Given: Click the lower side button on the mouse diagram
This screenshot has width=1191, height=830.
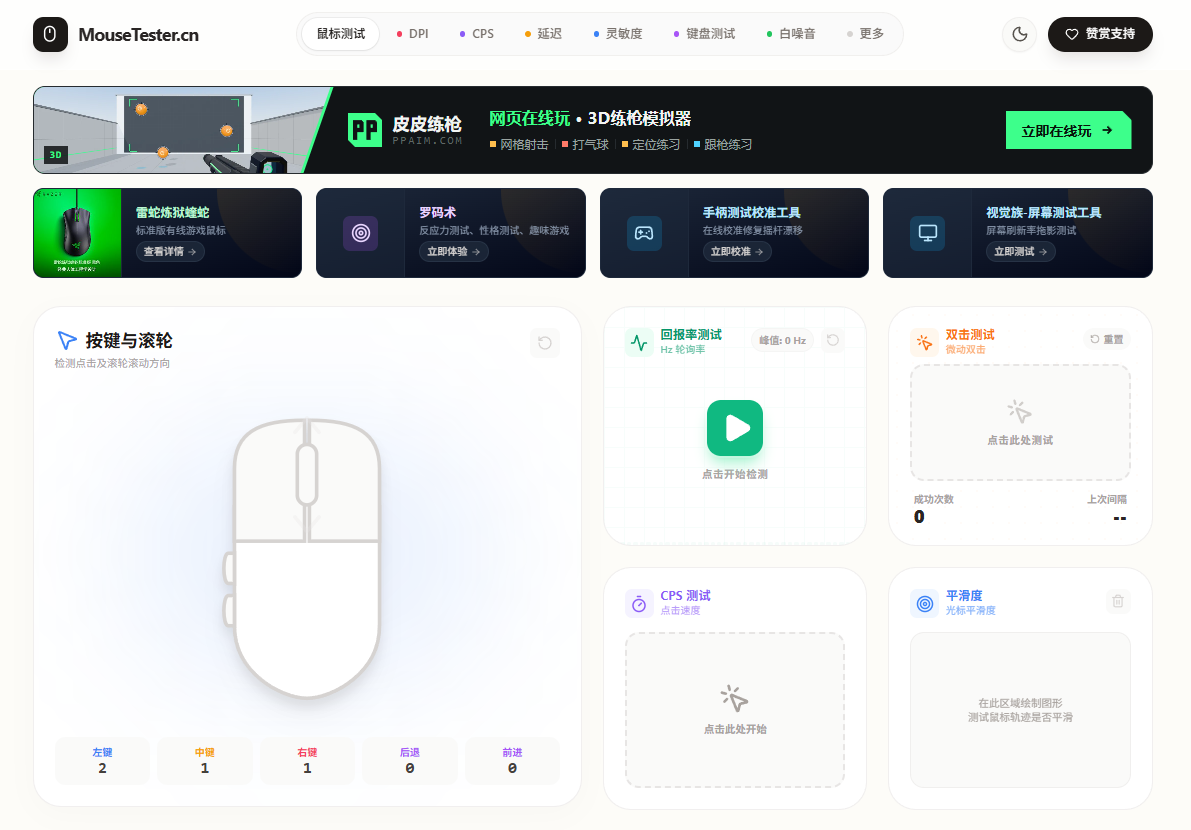Looking at the screenshot, I should pos(228,611).
